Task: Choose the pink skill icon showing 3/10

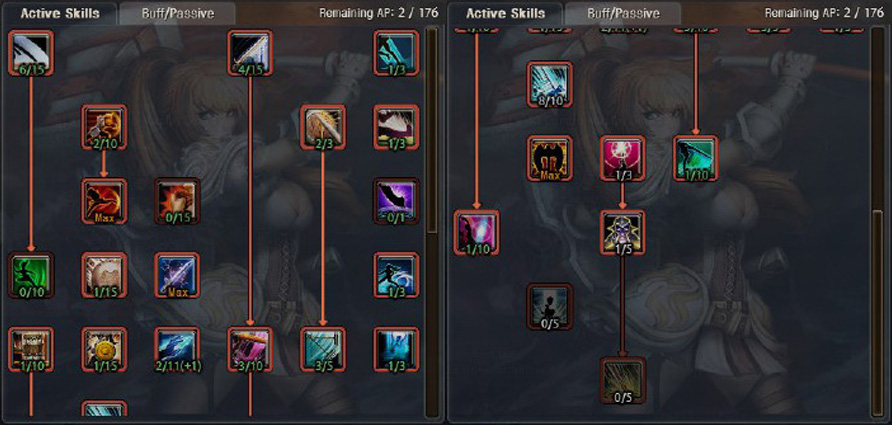Action: point(250,349)
